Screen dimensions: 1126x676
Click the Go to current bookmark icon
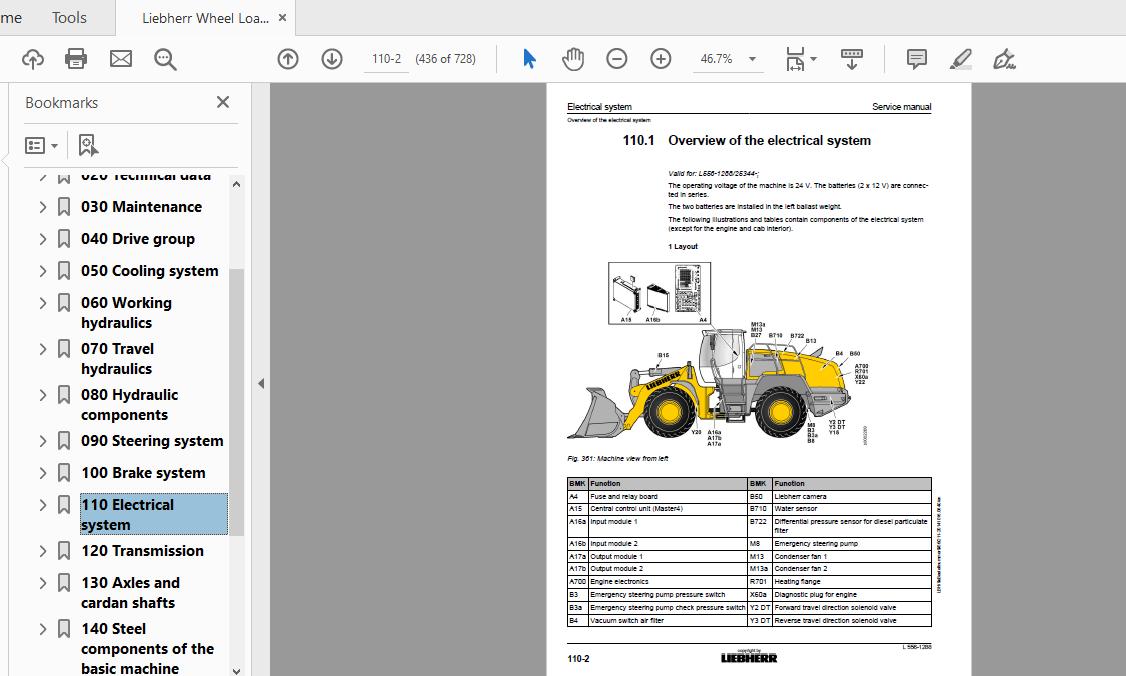tap(88, 145)
